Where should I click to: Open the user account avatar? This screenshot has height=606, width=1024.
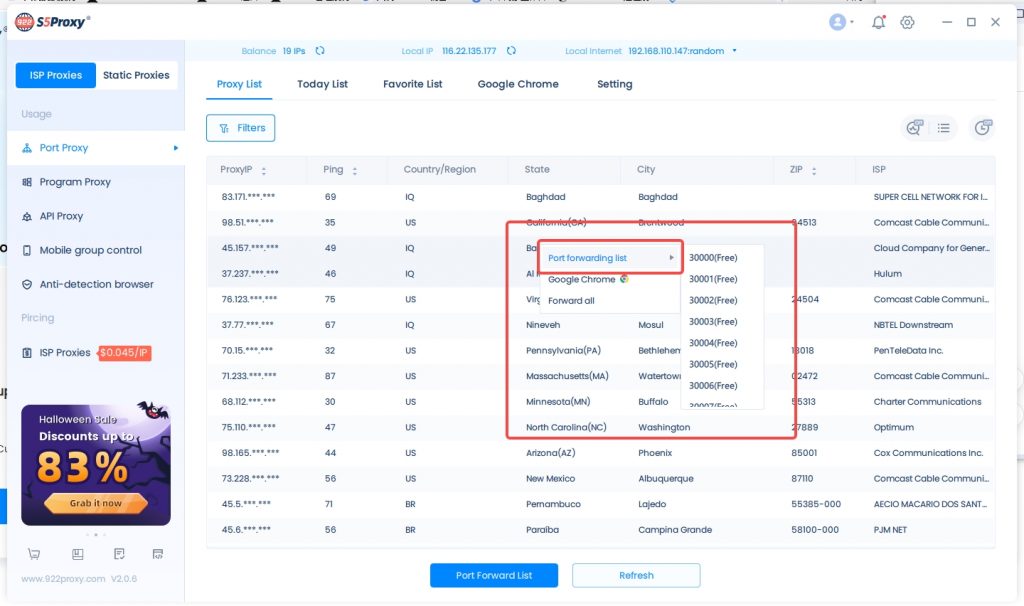837,22
